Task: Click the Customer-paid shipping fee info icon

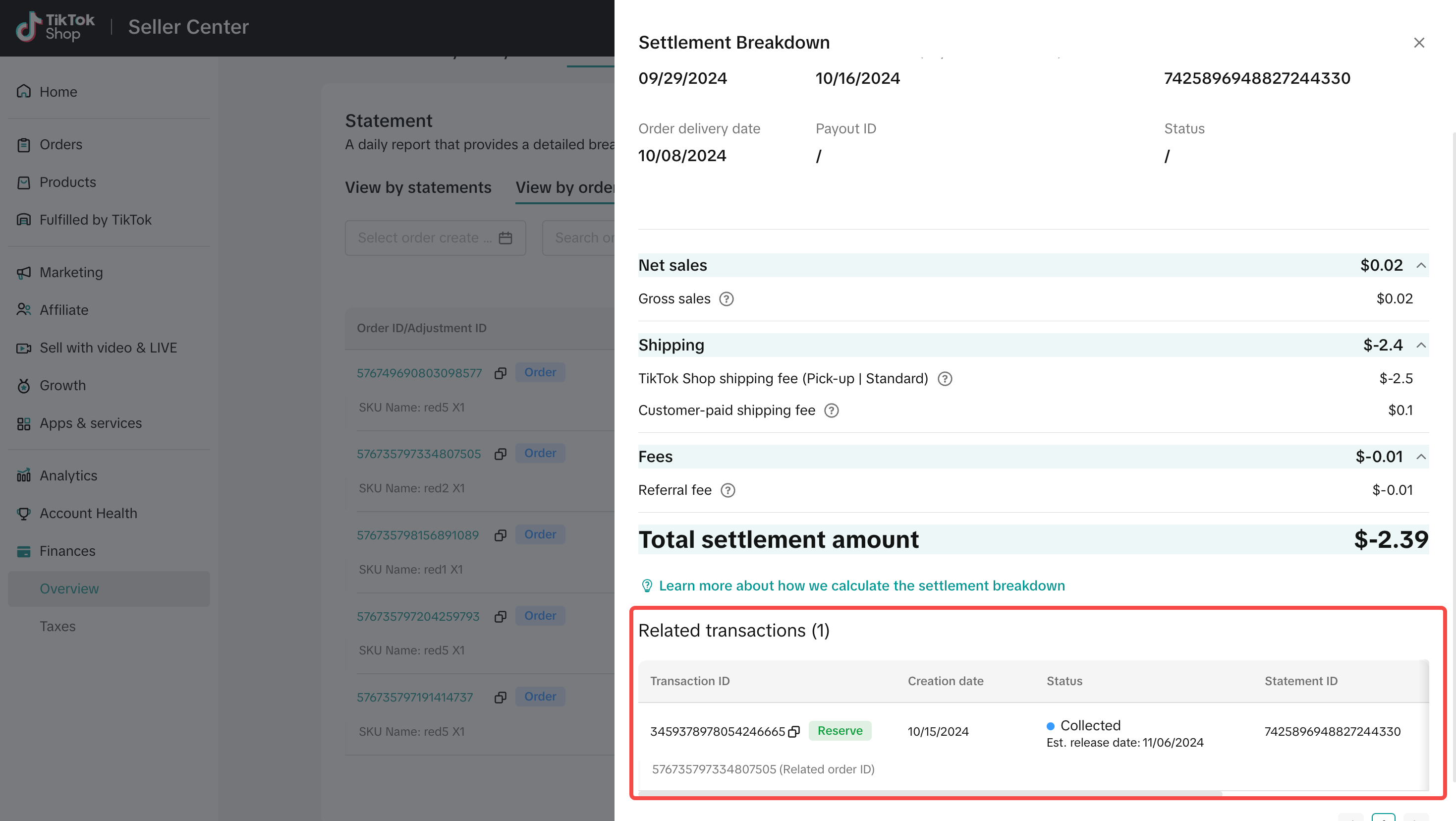Action: 831,410
